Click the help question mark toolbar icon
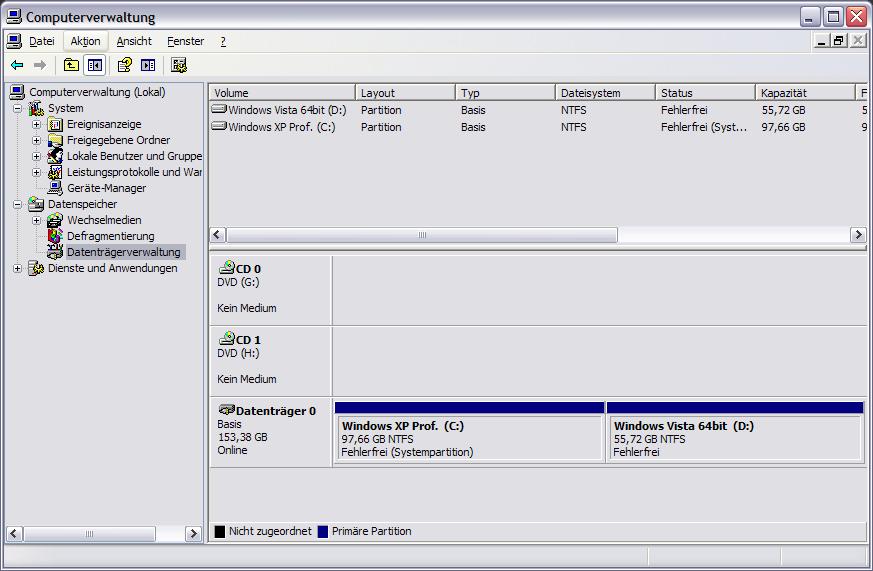Screen dimensions: 873x571 click(124, 65)
